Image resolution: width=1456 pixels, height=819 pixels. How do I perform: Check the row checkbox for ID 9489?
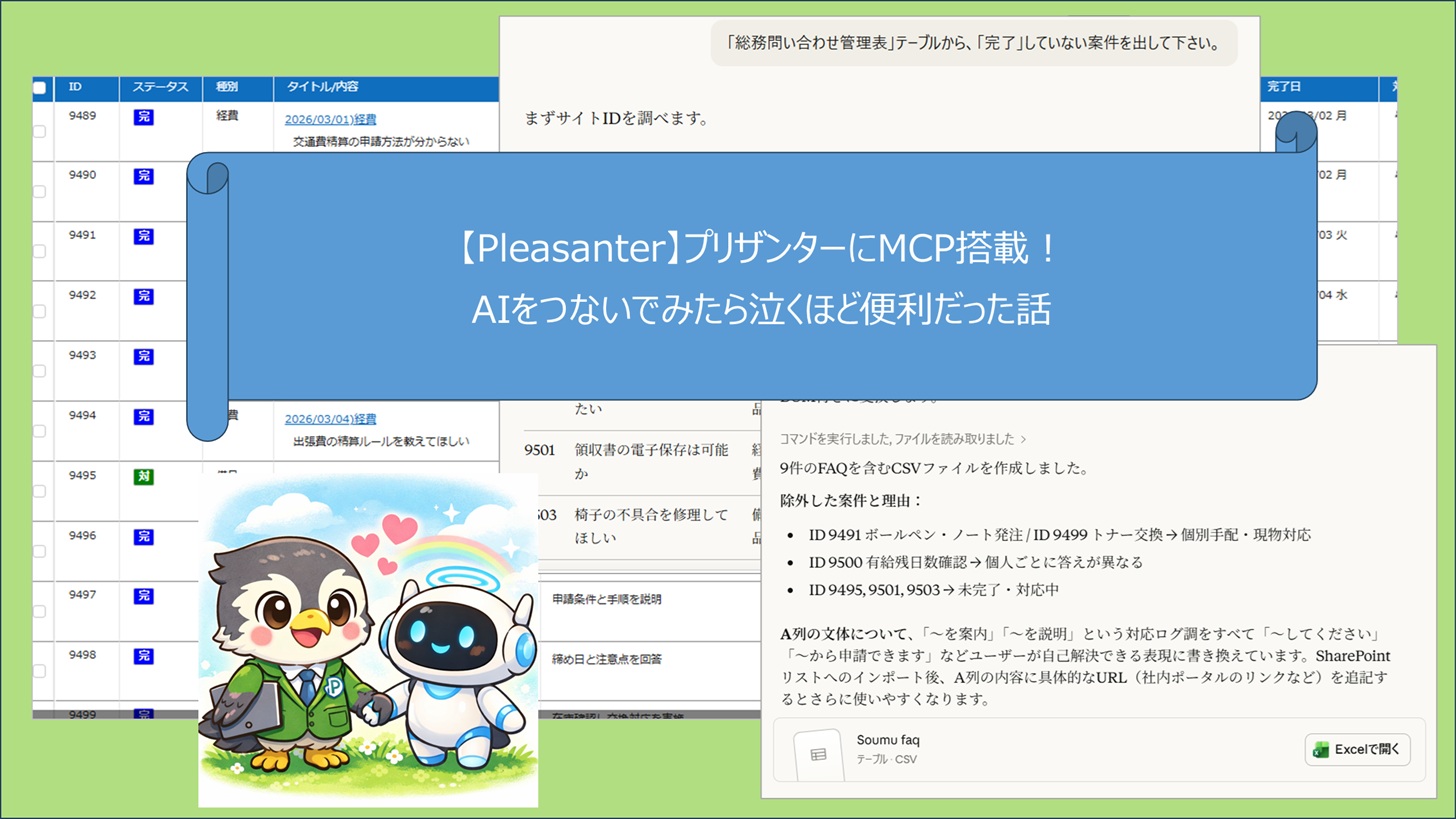point(39,131)
